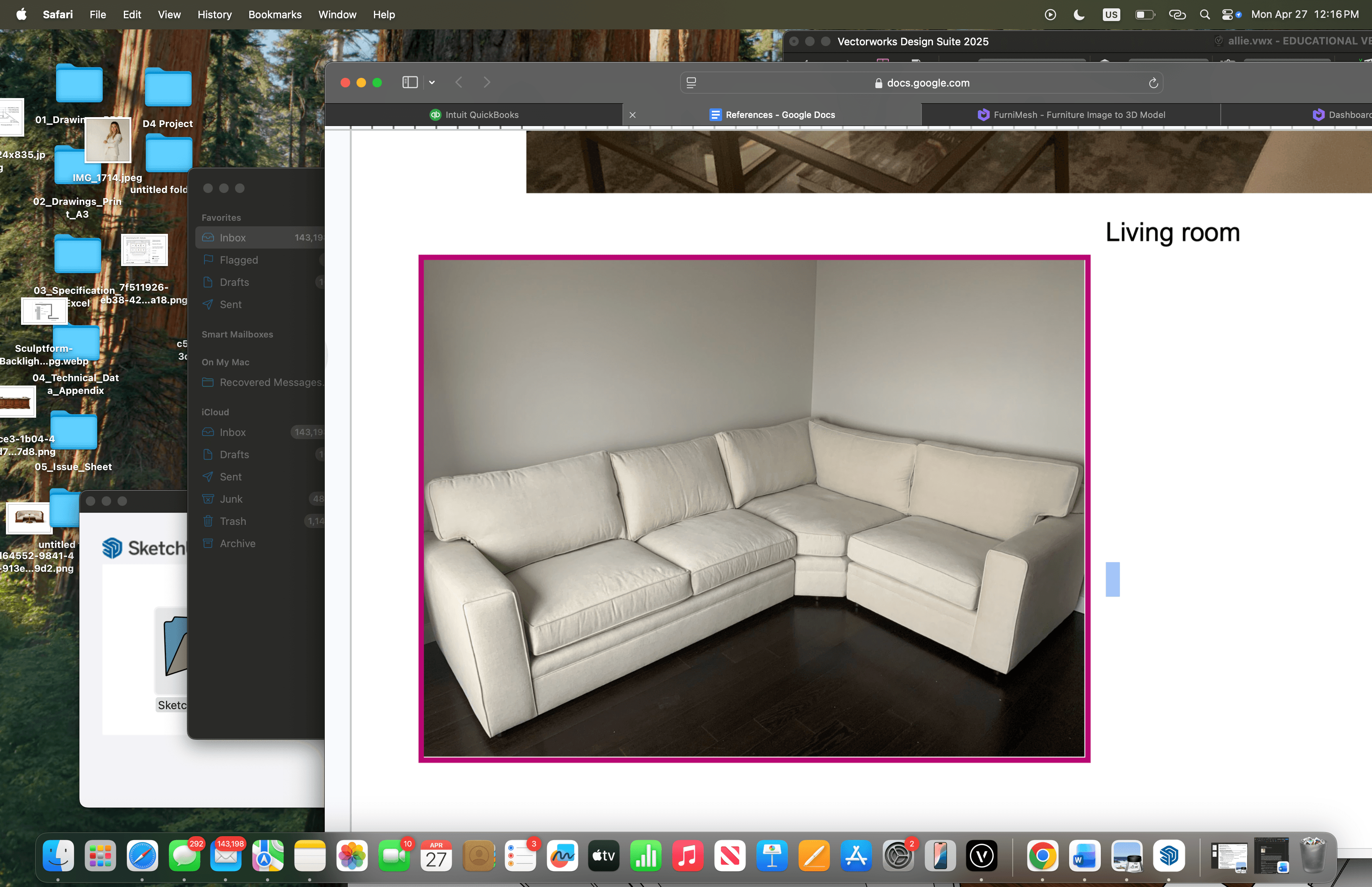The image size is (1372, 887).
Task: Open the Window menu
Action: tap(337, 14)
